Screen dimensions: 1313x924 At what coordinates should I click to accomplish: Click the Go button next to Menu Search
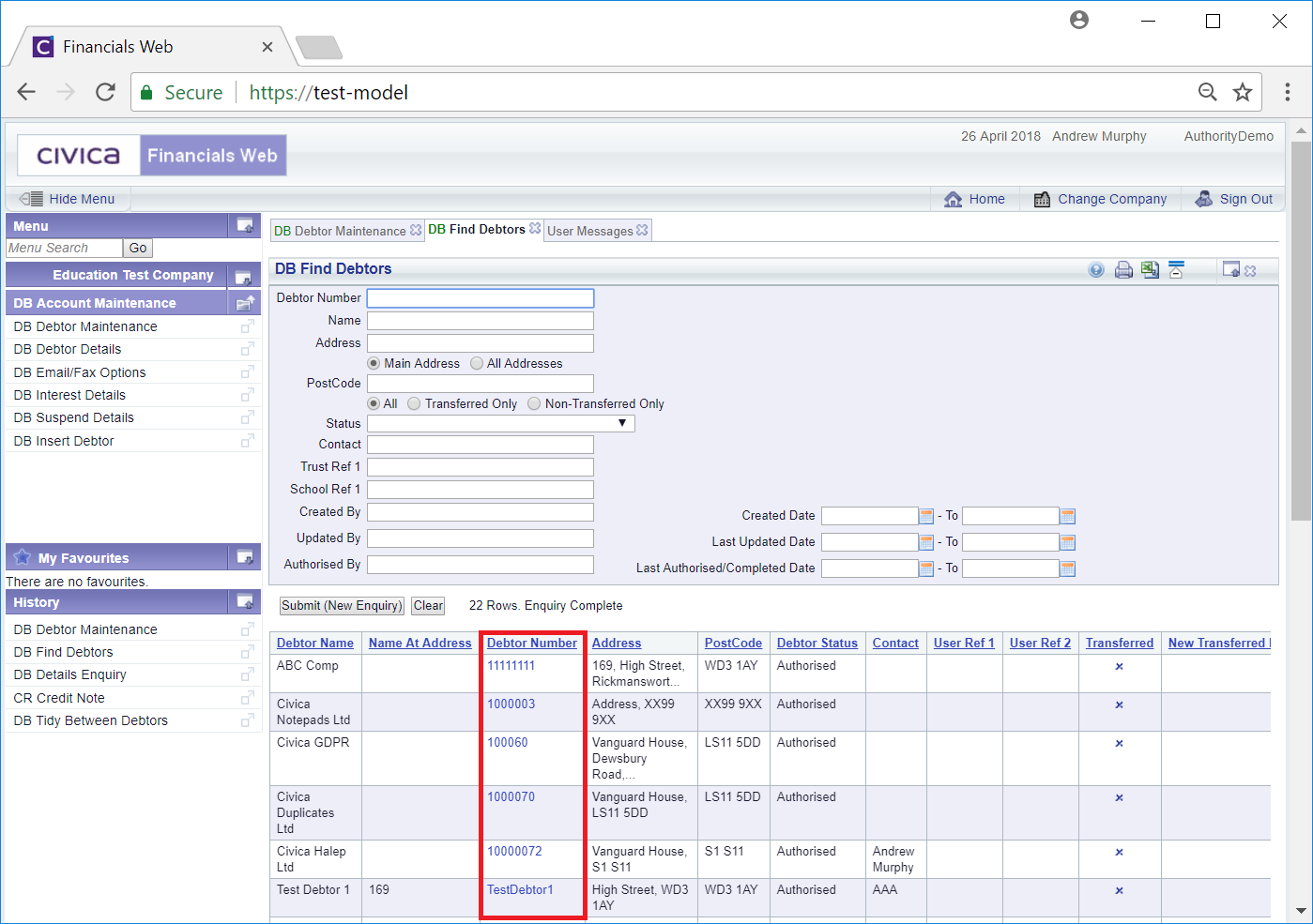click(138, 248)
